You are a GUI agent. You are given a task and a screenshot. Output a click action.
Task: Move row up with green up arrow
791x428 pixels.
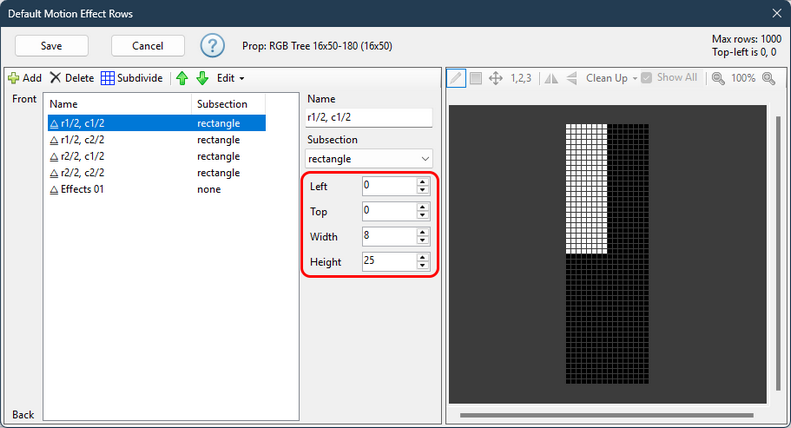(182, 78)
